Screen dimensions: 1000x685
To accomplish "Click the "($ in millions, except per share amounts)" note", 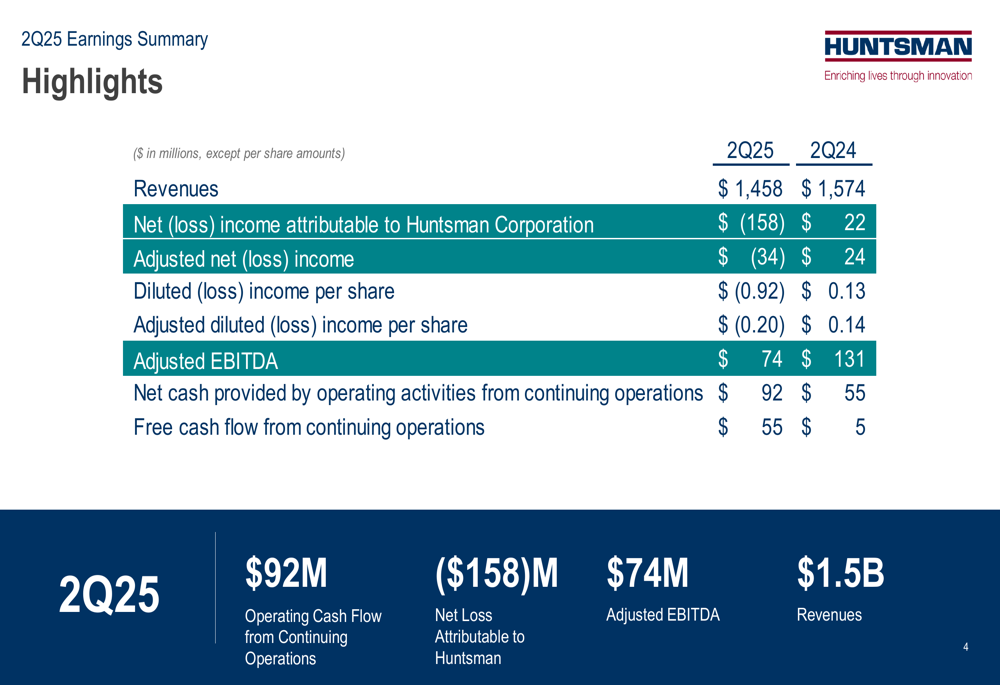I will point(239,154).
